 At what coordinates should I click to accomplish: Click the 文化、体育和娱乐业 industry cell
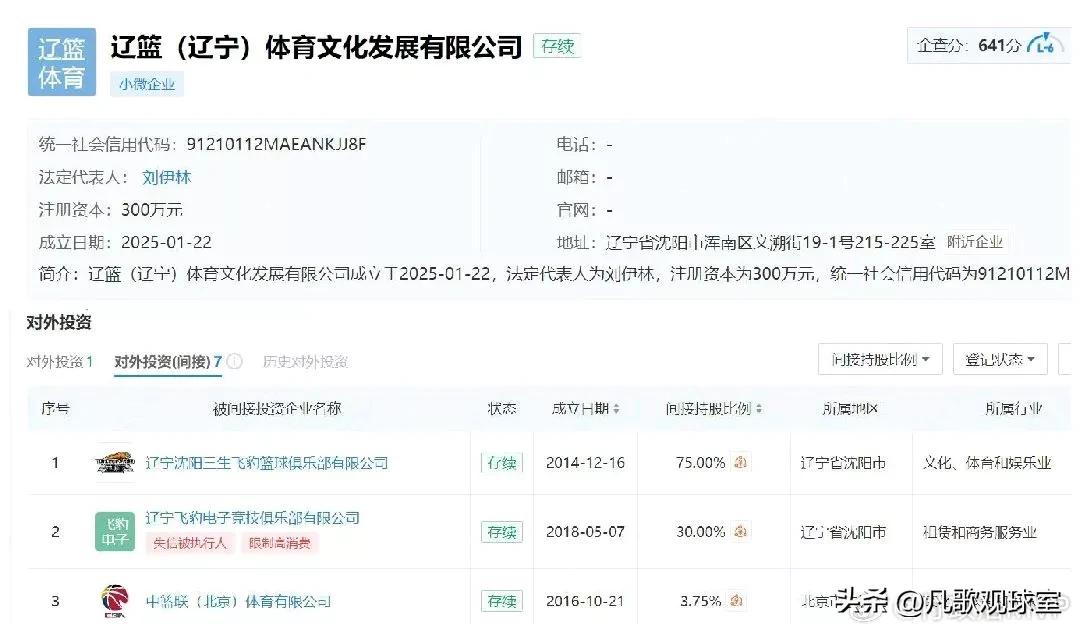click(987, 463)
